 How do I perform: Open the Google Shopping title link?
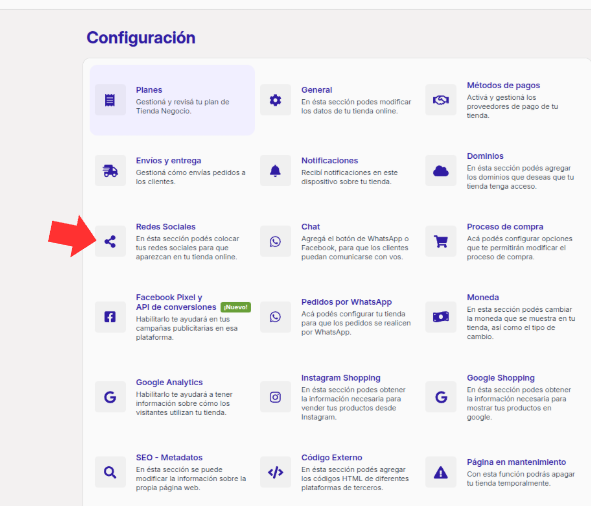(501, 378)
